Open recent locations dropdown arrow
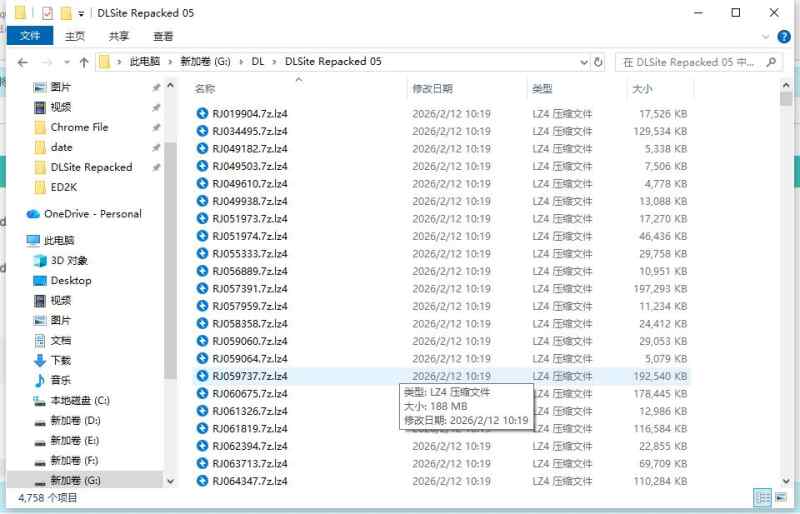The height and width of the screenshot is (514, 800). 67,62
